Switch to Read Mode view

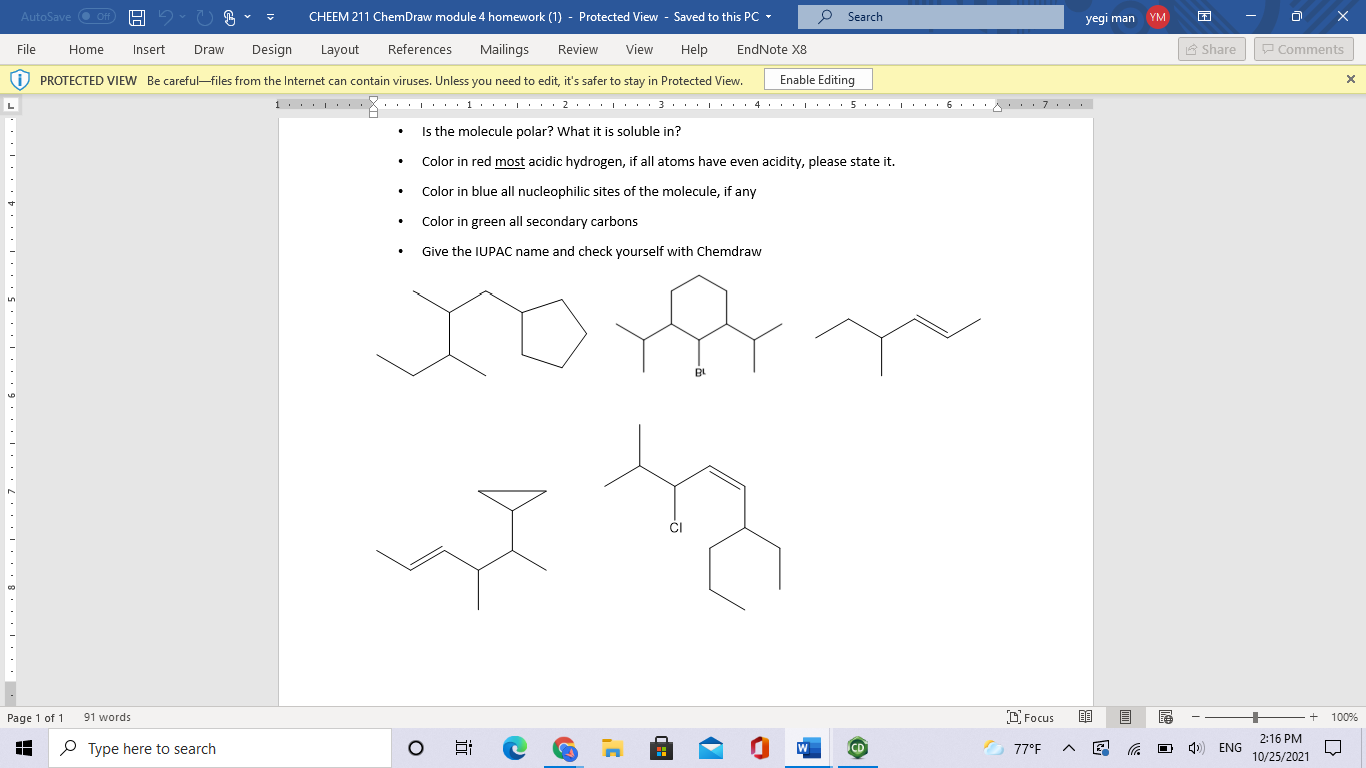[1085, 717]
